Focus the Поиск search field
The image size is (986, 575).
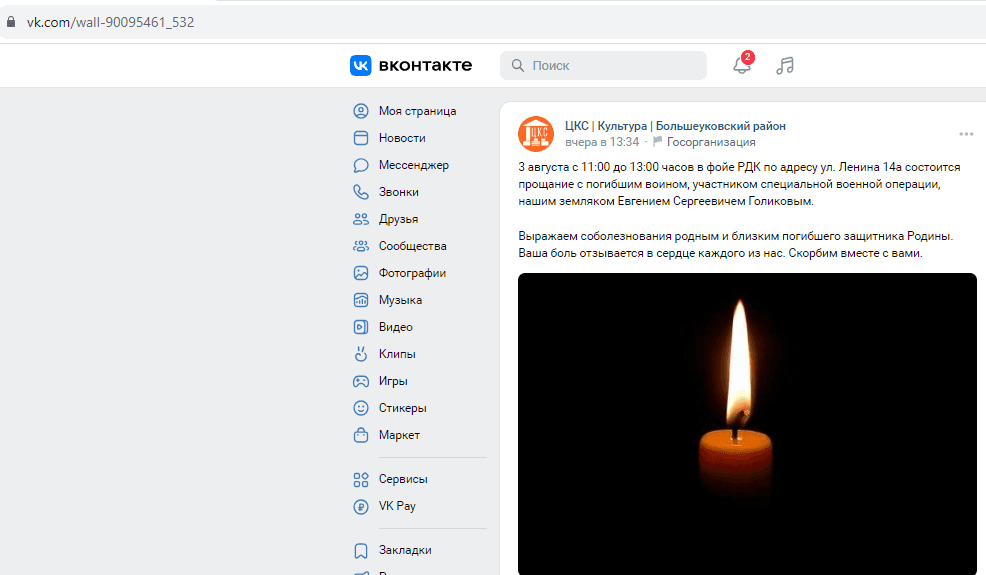[603, 65]
